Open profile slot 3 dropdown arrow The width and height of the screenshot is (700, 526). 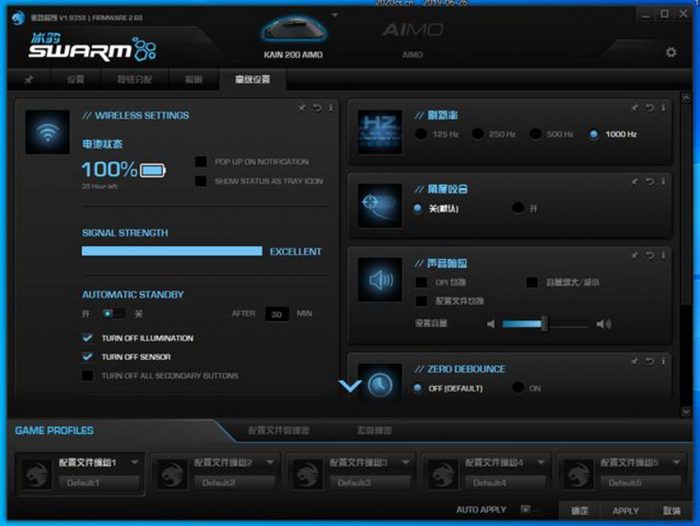click(x=405, y=462)
